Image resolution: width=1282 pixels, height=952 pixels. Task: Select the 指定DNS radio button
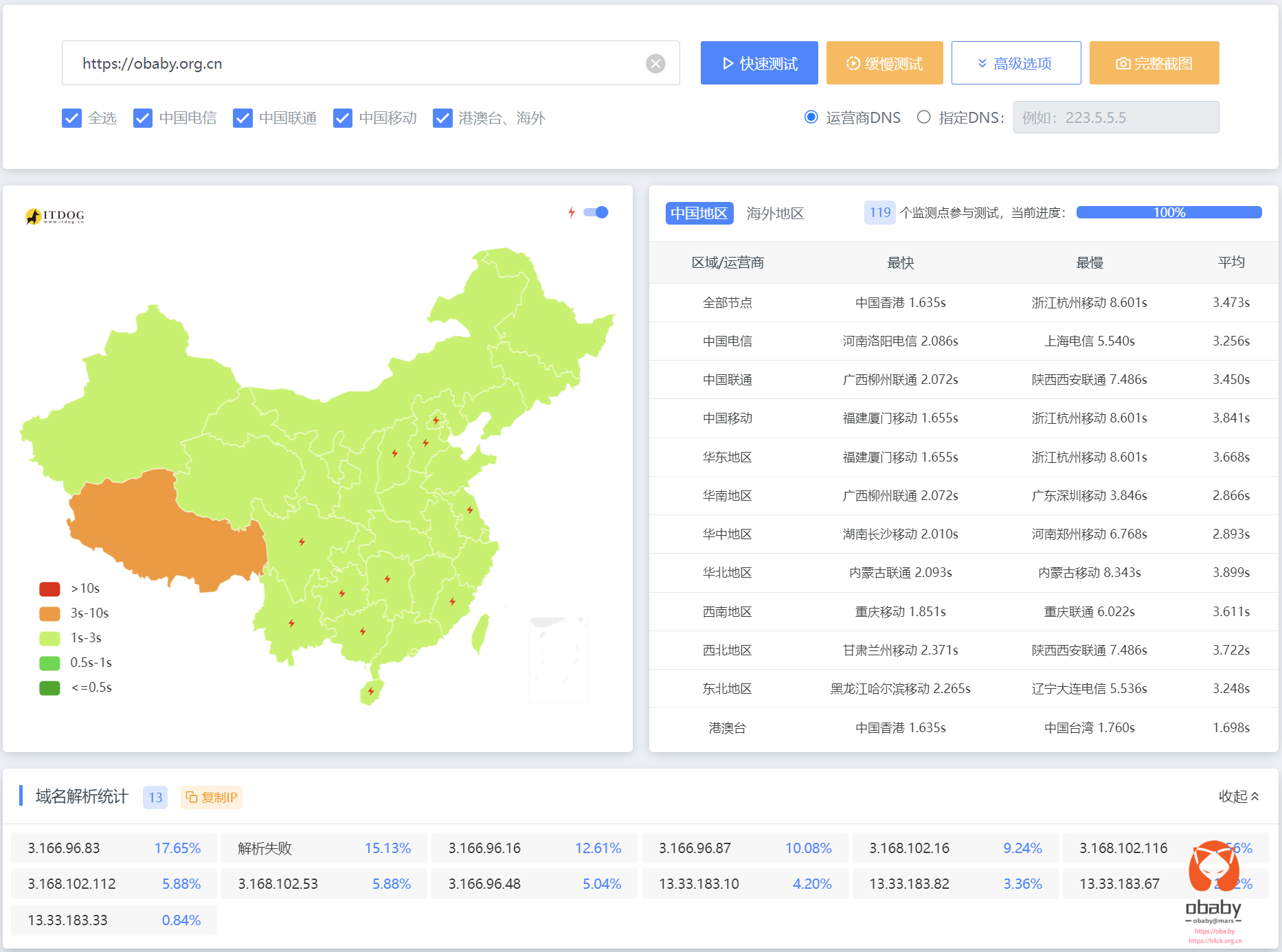click(924, 117)
